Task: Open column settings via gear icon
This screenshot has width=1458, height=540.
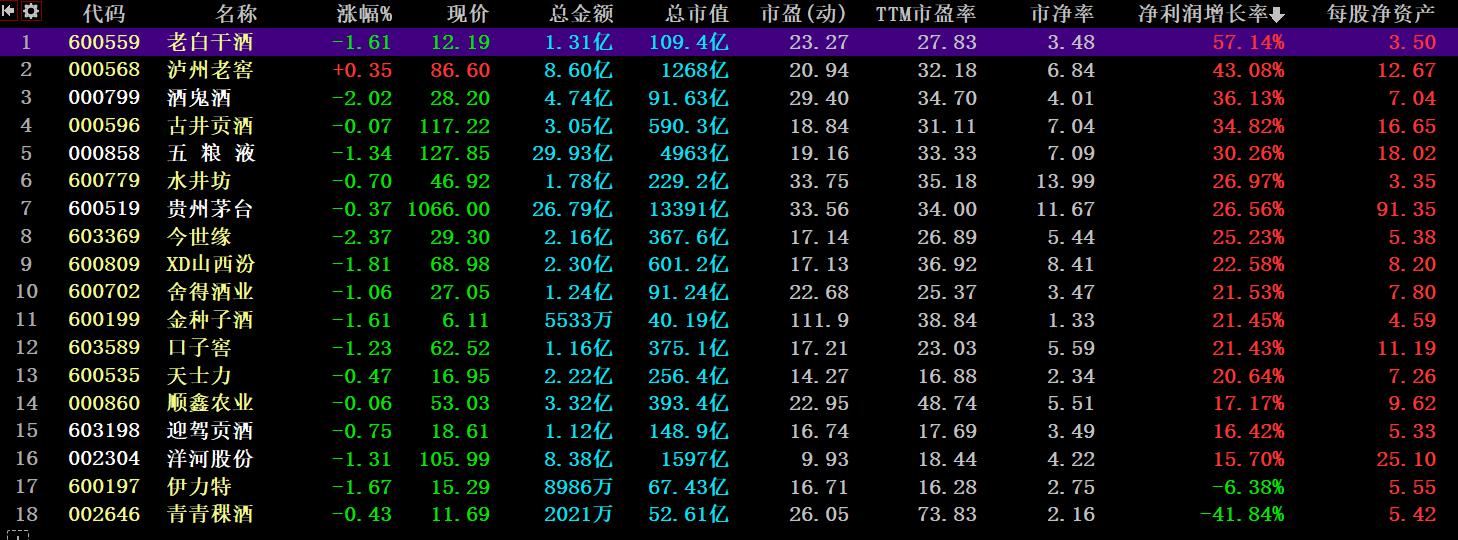Action: [x=30, y=11]
